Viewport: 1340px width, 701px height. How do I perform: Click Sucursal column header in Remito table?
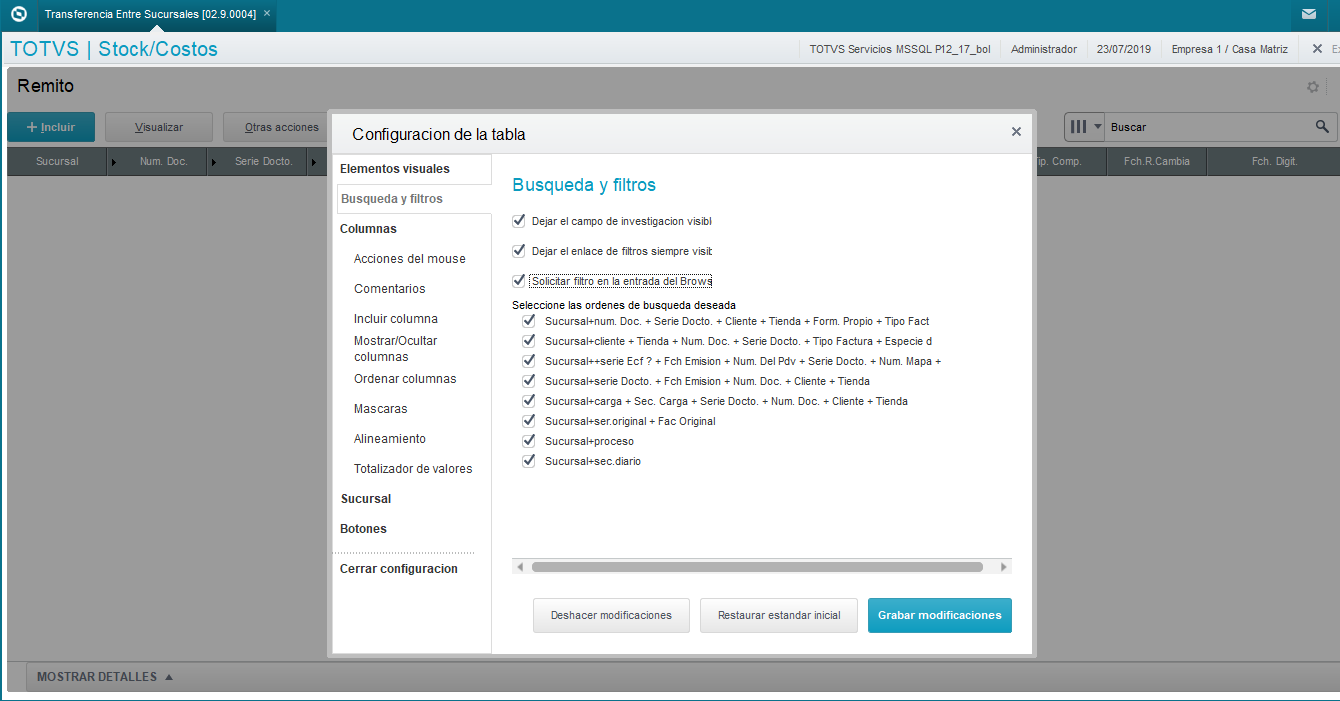coord(57,161)
